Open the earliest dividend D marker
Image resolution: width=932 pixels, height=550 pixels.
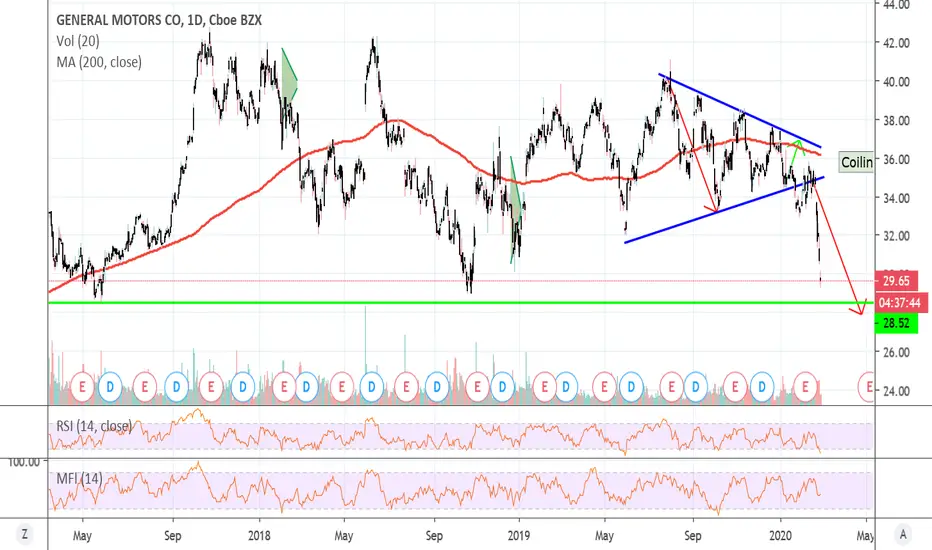tap(110, 387)
